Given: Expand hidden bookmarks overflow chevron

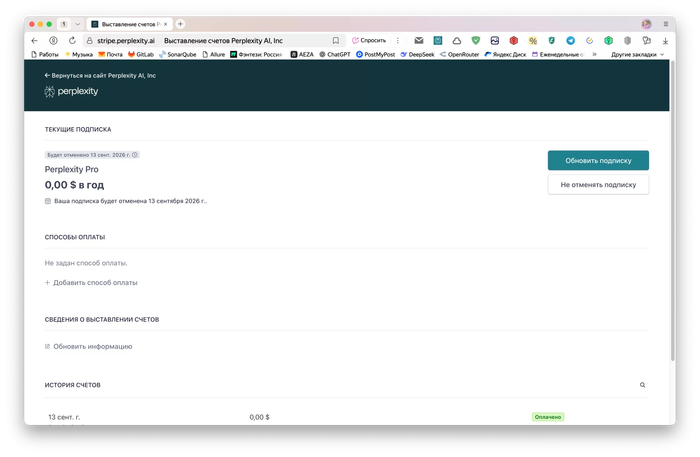Looking at the screenshot, I should click(x=594, y=54).
